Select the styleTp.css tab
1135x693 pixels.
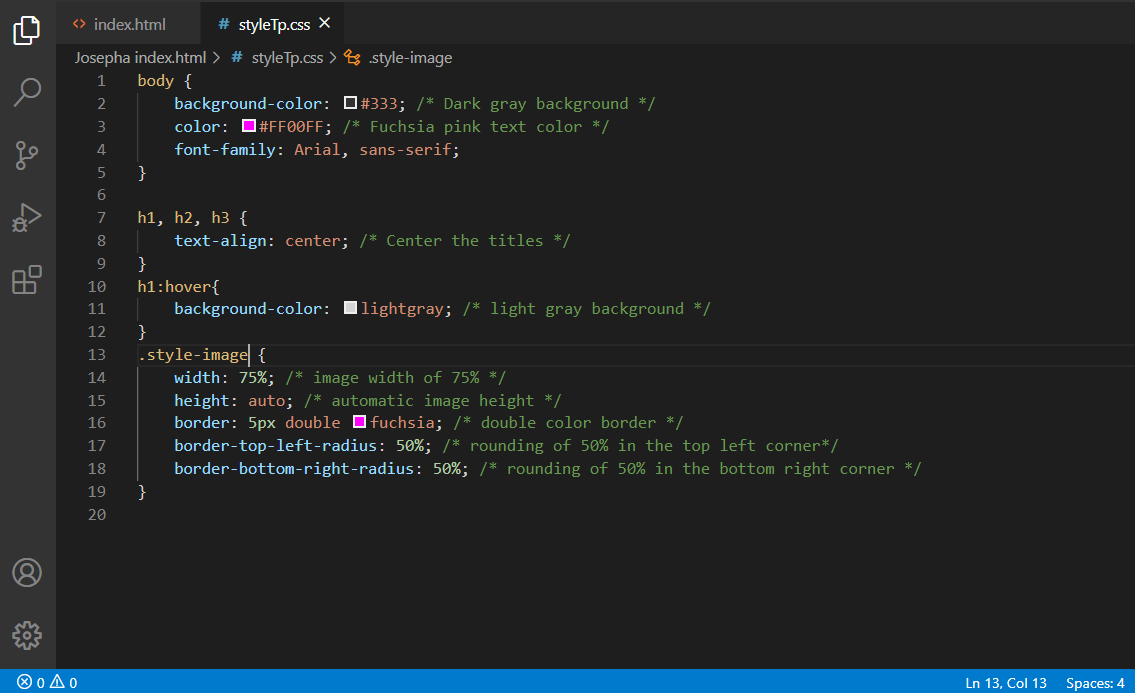pyautogui.click(x=273, y=24)
